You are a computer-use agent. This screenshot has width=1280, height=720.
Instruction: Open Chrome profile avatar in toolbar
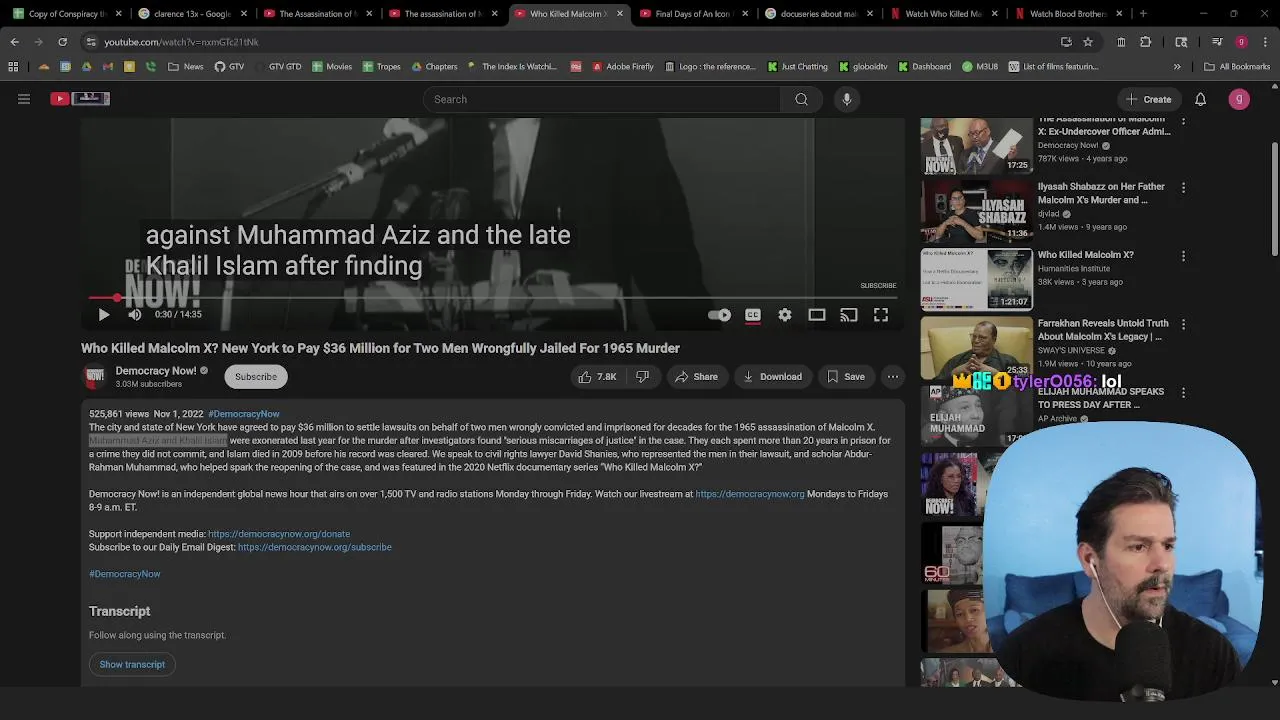(1241, 42)
